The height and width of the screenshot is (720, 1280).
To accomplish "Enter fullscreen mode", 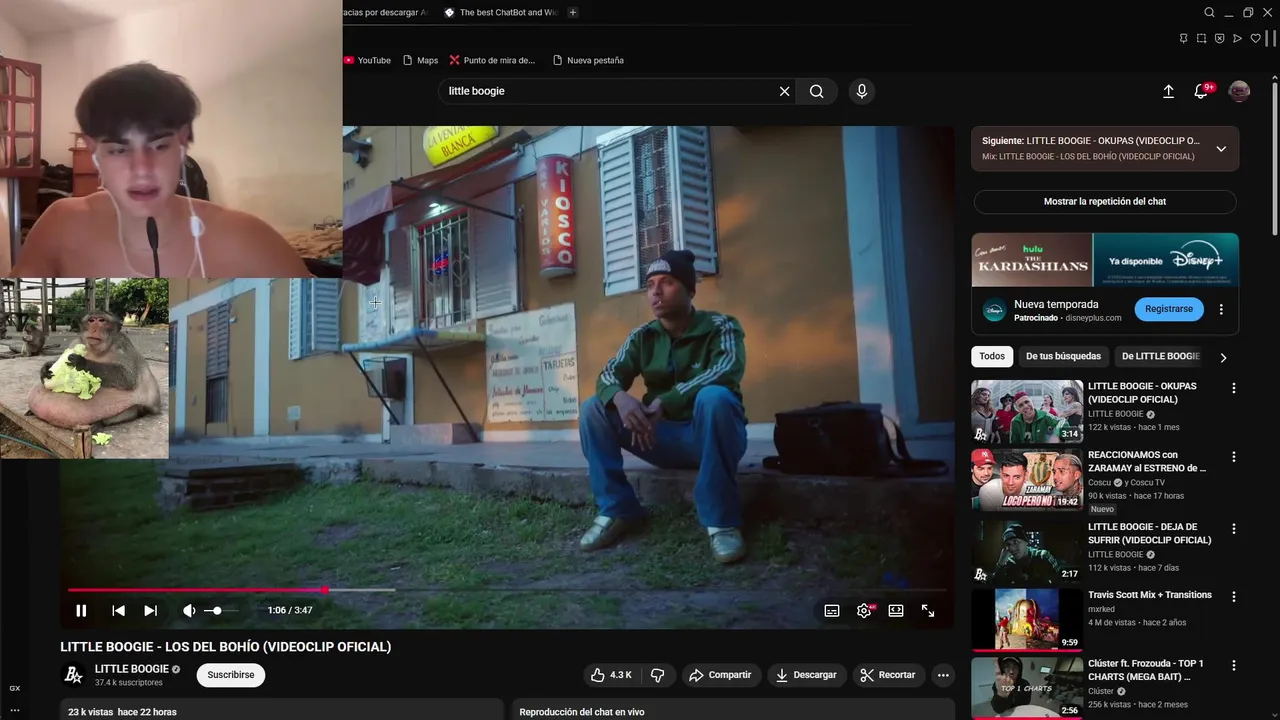I will [928, 611].
